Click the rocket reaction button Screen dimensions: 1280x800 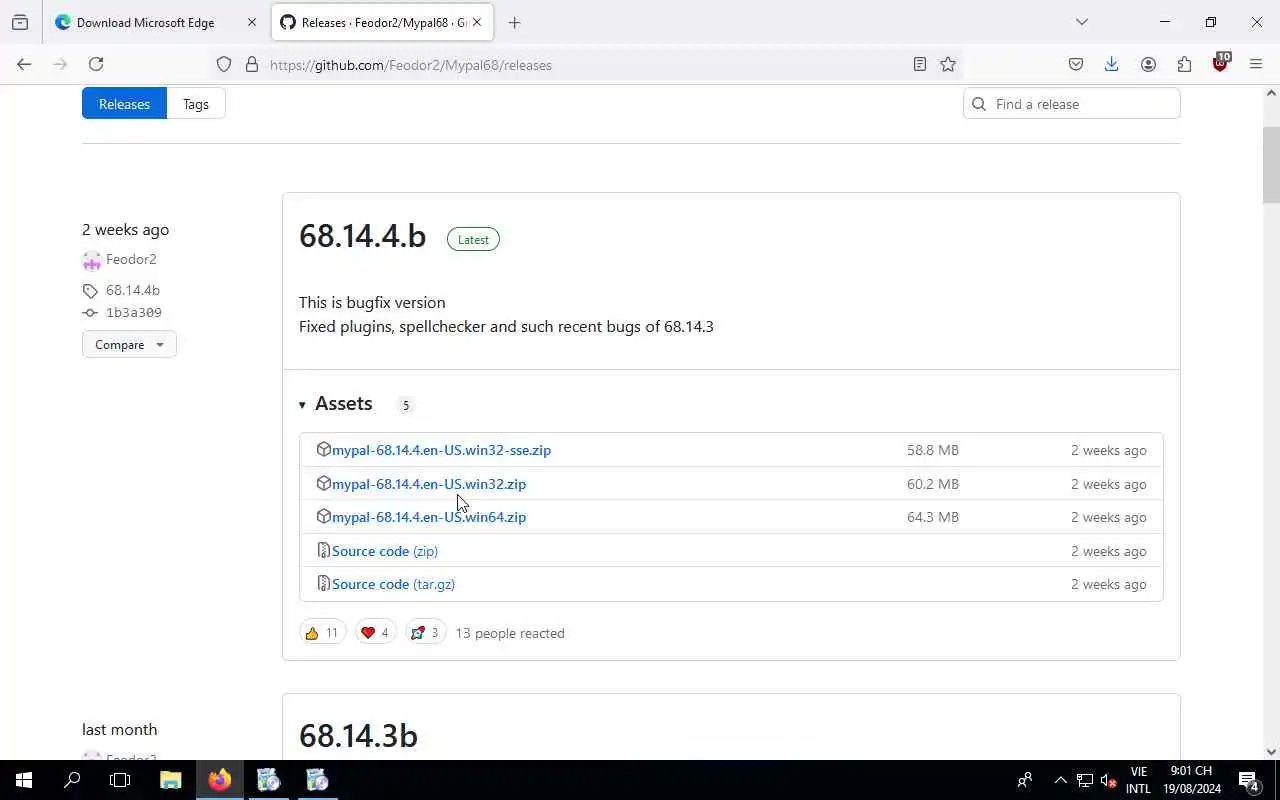[425, 633]
